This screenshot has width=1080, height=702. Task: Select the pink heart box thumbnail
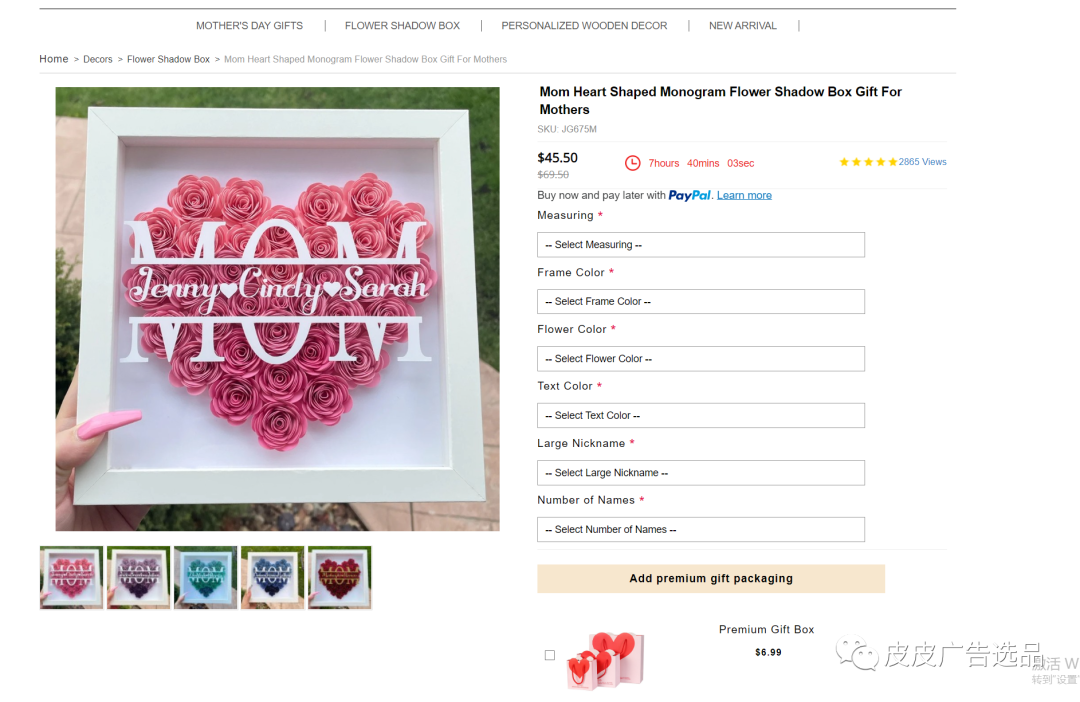(71, 577)
